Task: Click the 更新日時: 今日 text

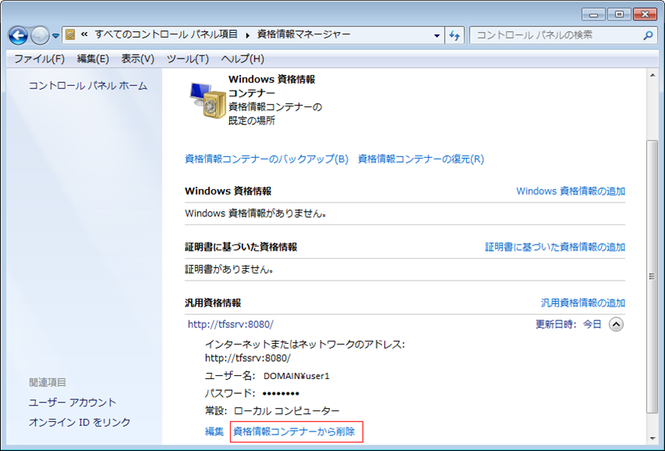Action: 568,325
